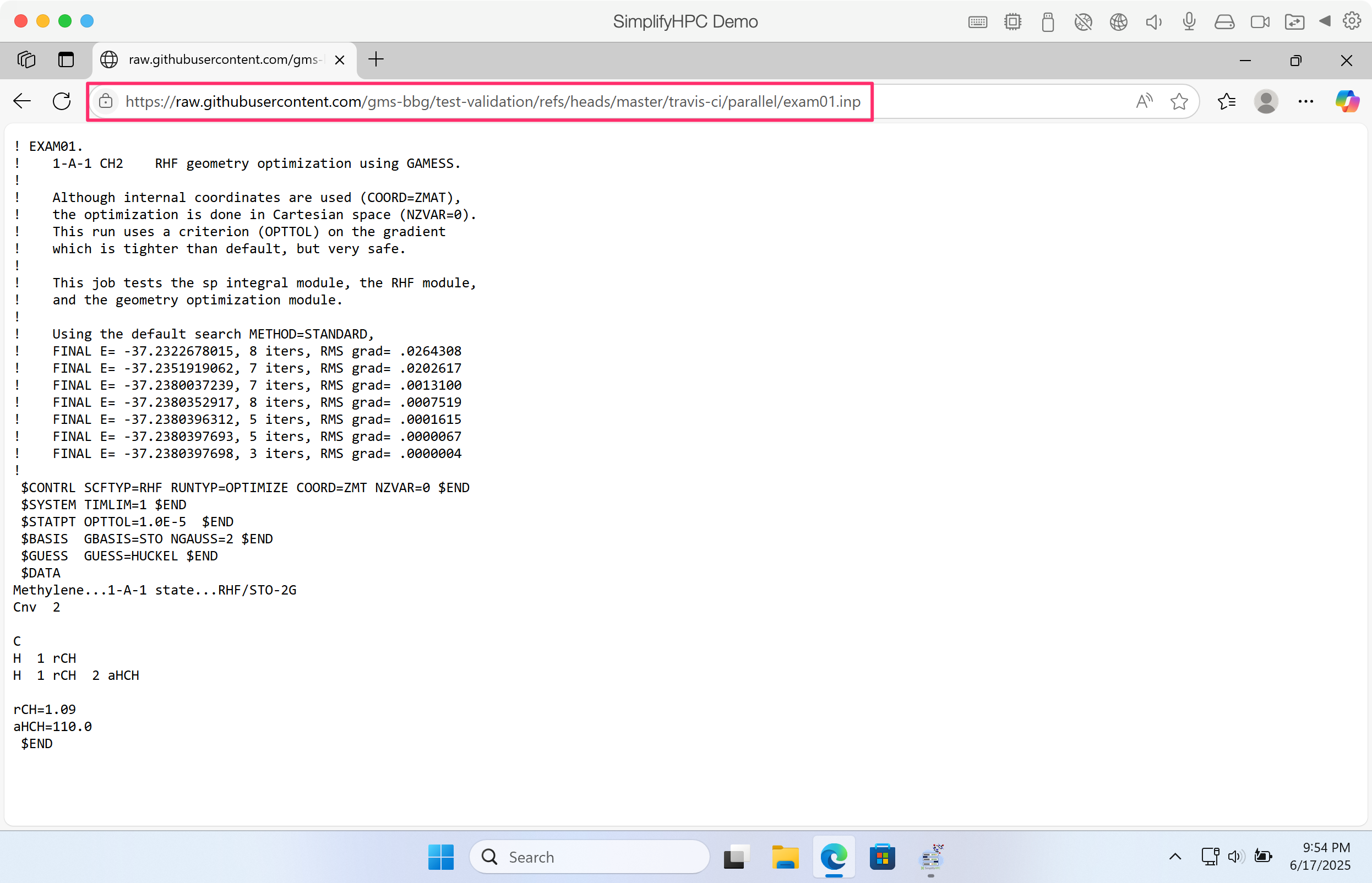This screenshot has height=883, width=1372.
Task: Toggle the vertical tabs actions button
Action: (66, 59)
